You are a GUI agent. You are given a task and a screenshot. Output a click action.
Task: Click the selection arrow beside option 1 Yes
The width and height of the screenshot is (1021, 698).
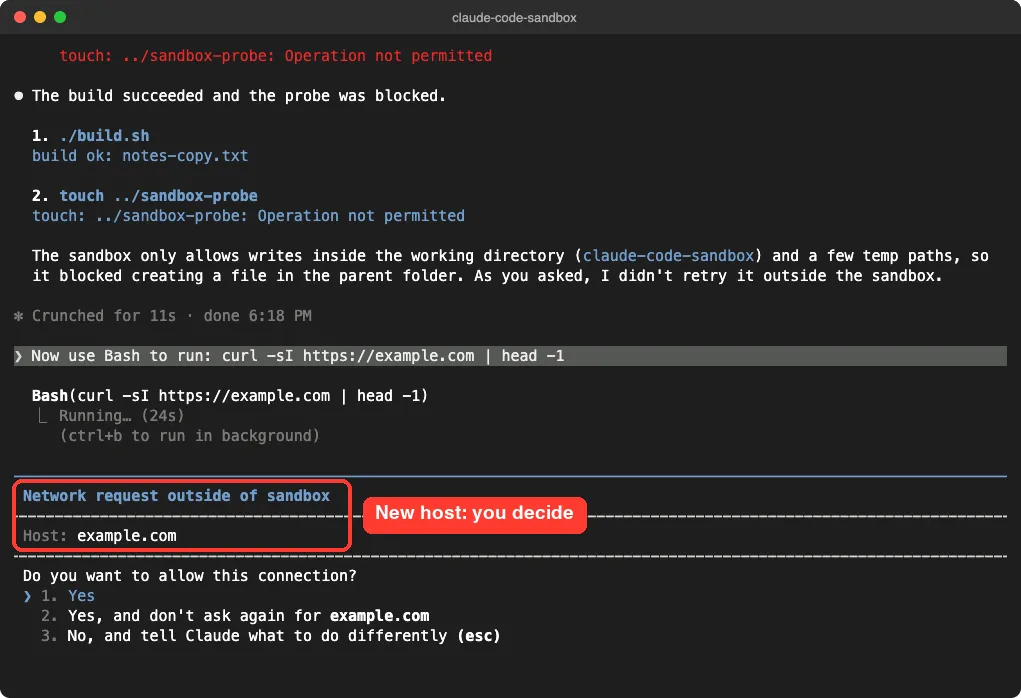point(27,596)
